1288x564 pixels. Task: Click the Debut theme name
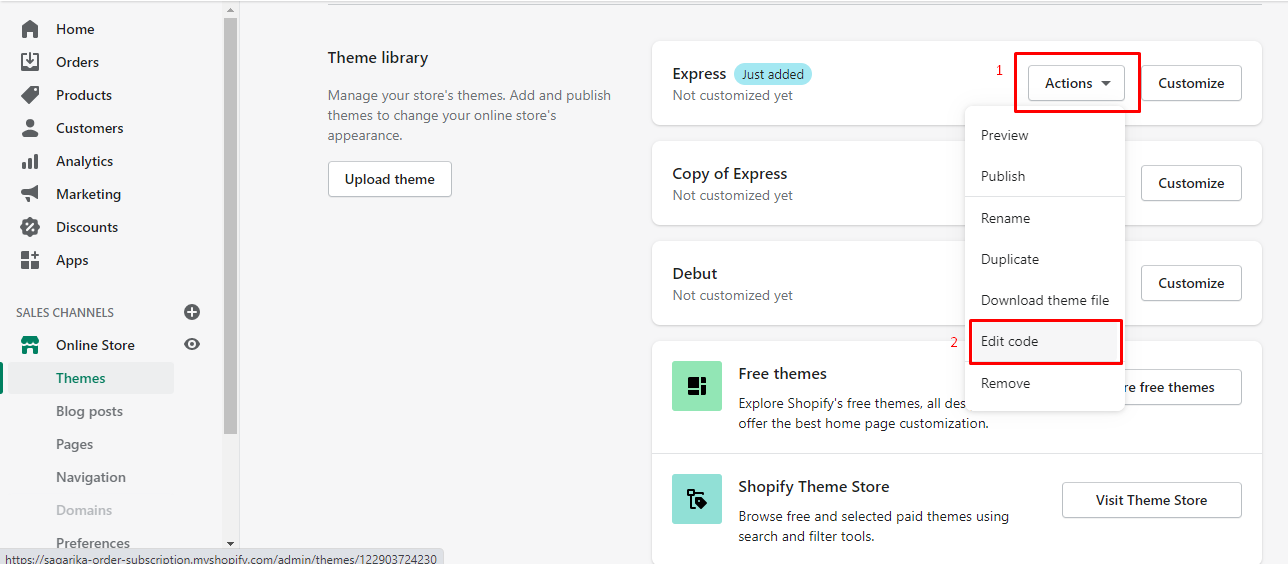click(x=695, y=273)
